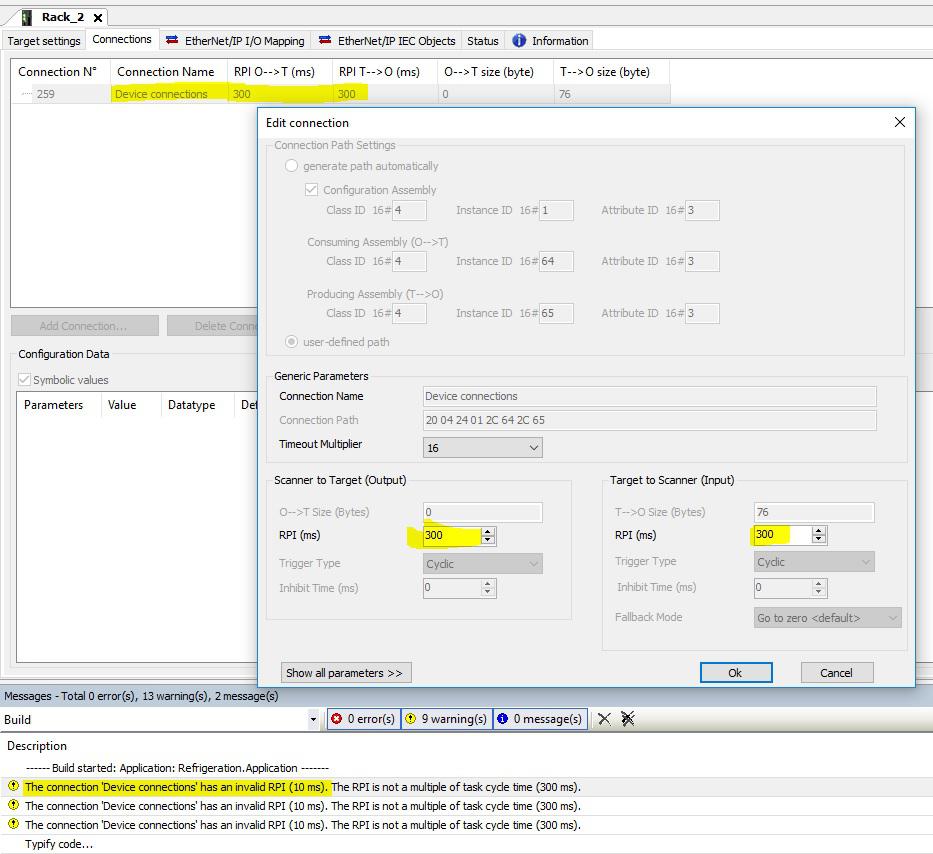Click Show all parameters button
Screen dimensions: 933x854
point(346,673)
